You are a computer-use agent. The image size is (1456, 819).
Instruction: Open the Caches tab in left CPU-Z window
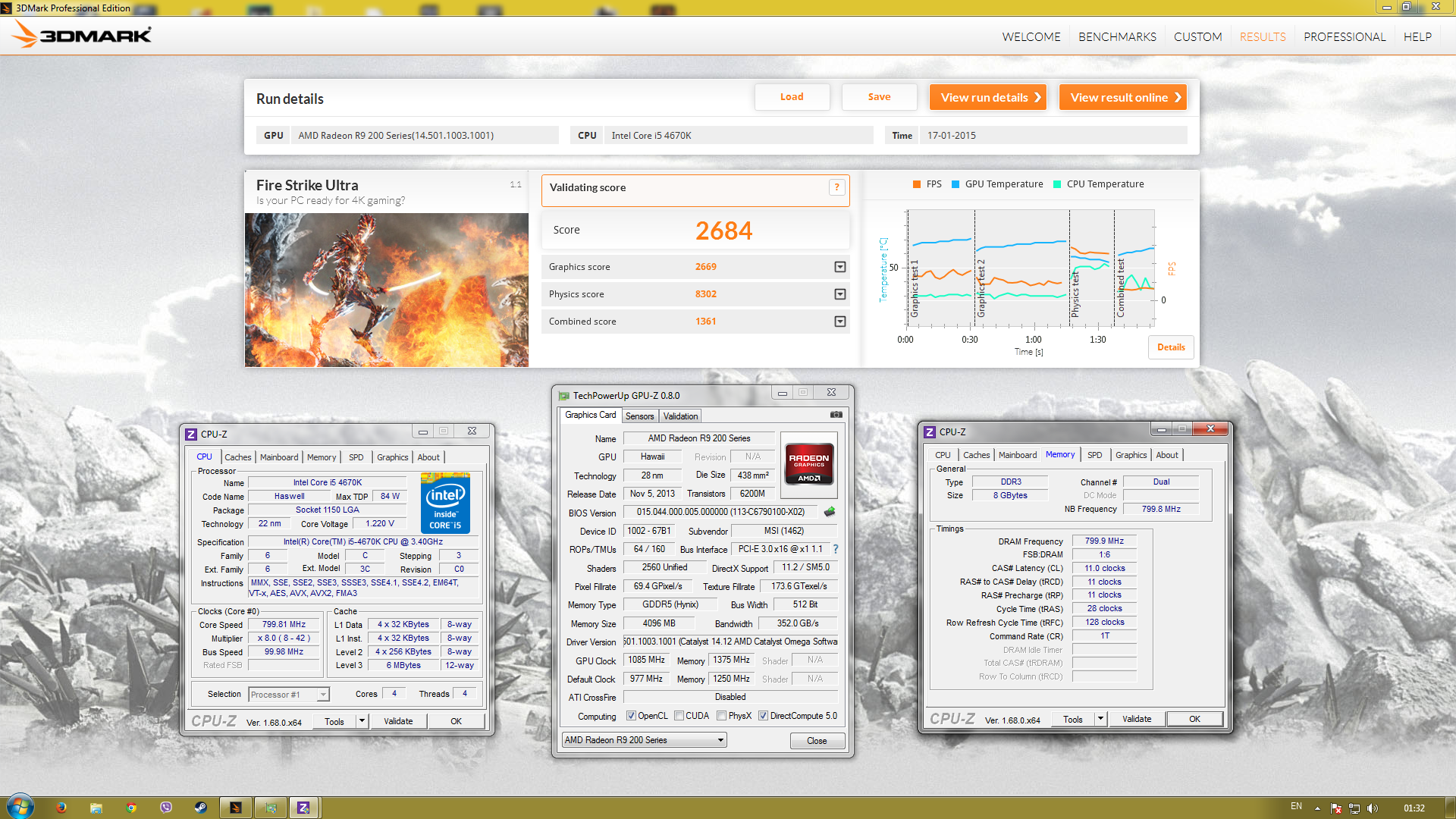point(237,457)
